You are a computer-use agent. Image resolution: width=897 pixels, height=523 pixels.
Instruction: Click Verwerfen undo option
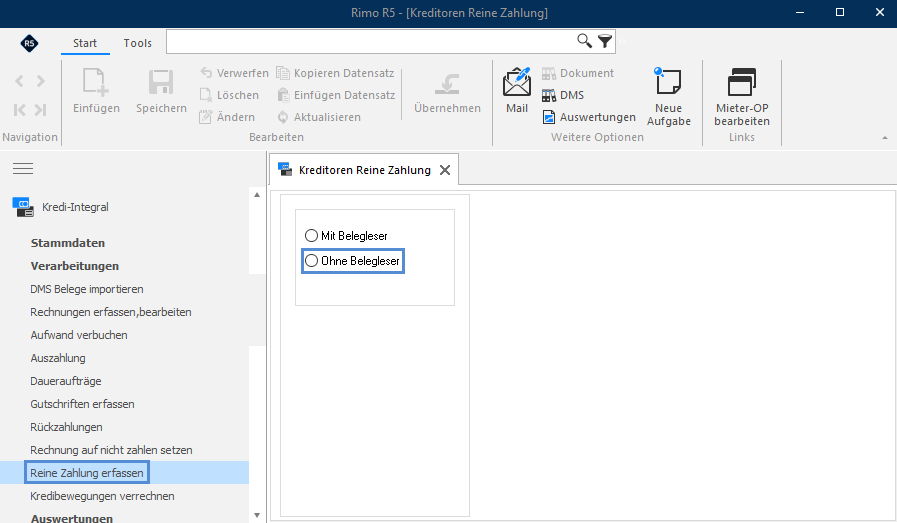235,73
